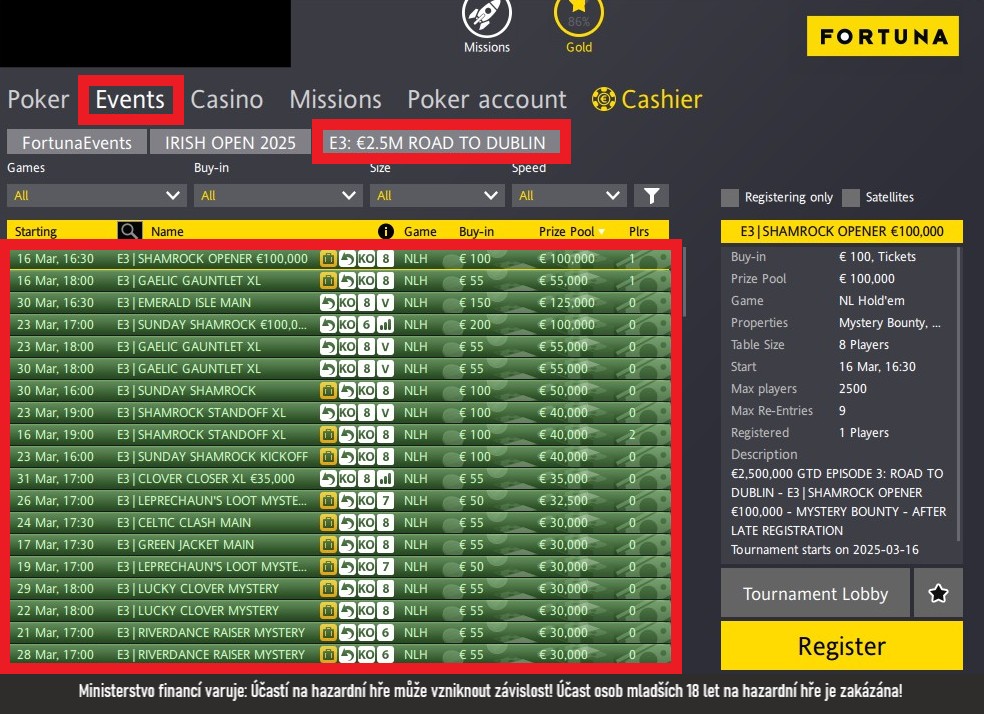Select the FortunaEvents sub-tab
The height and width of the screenshot is (714, 984).
[77, 142]
